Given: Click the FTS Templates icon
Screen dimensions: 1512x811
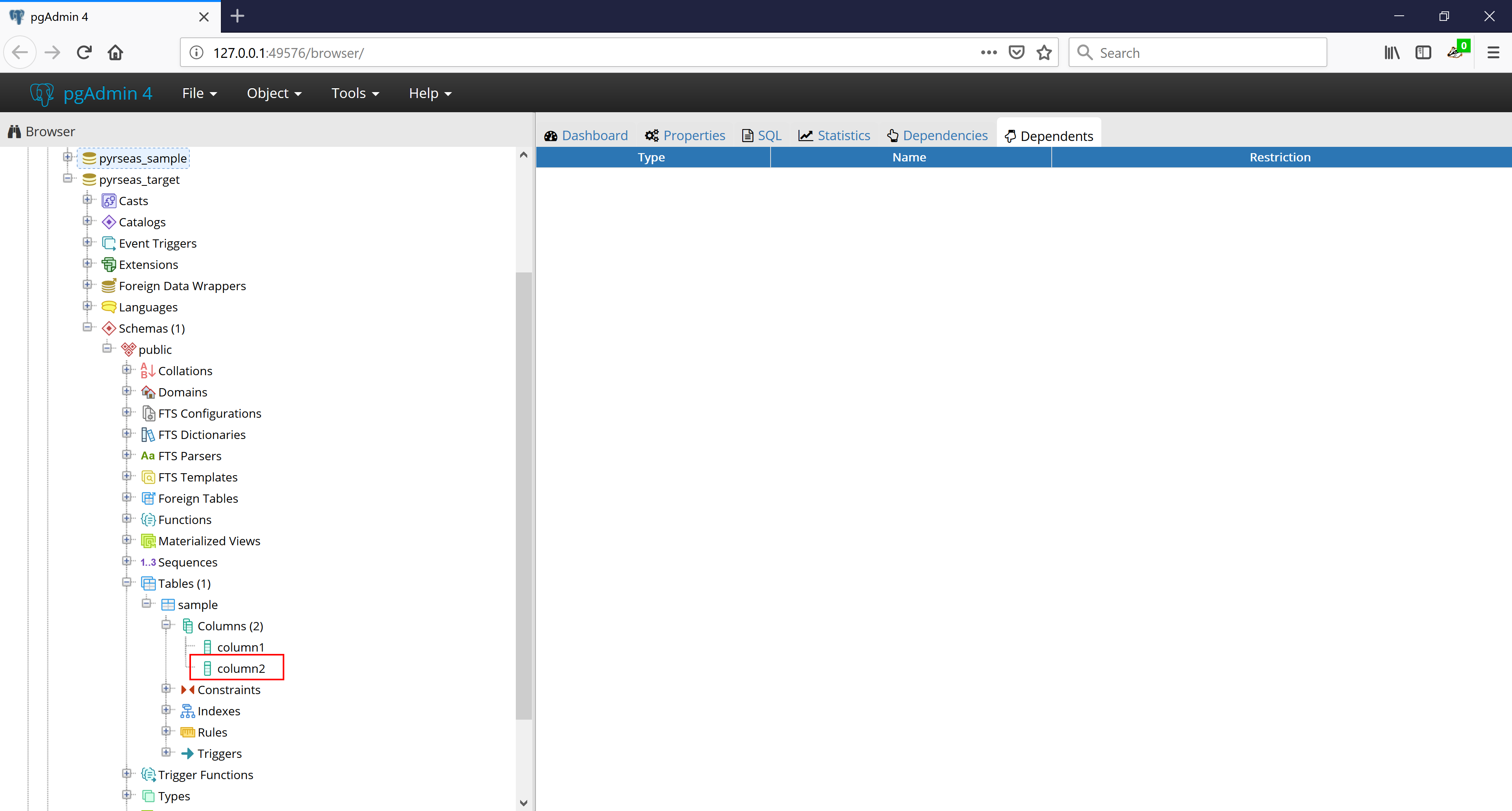Looking at the screenshot, I should click(x=148, y=477).
